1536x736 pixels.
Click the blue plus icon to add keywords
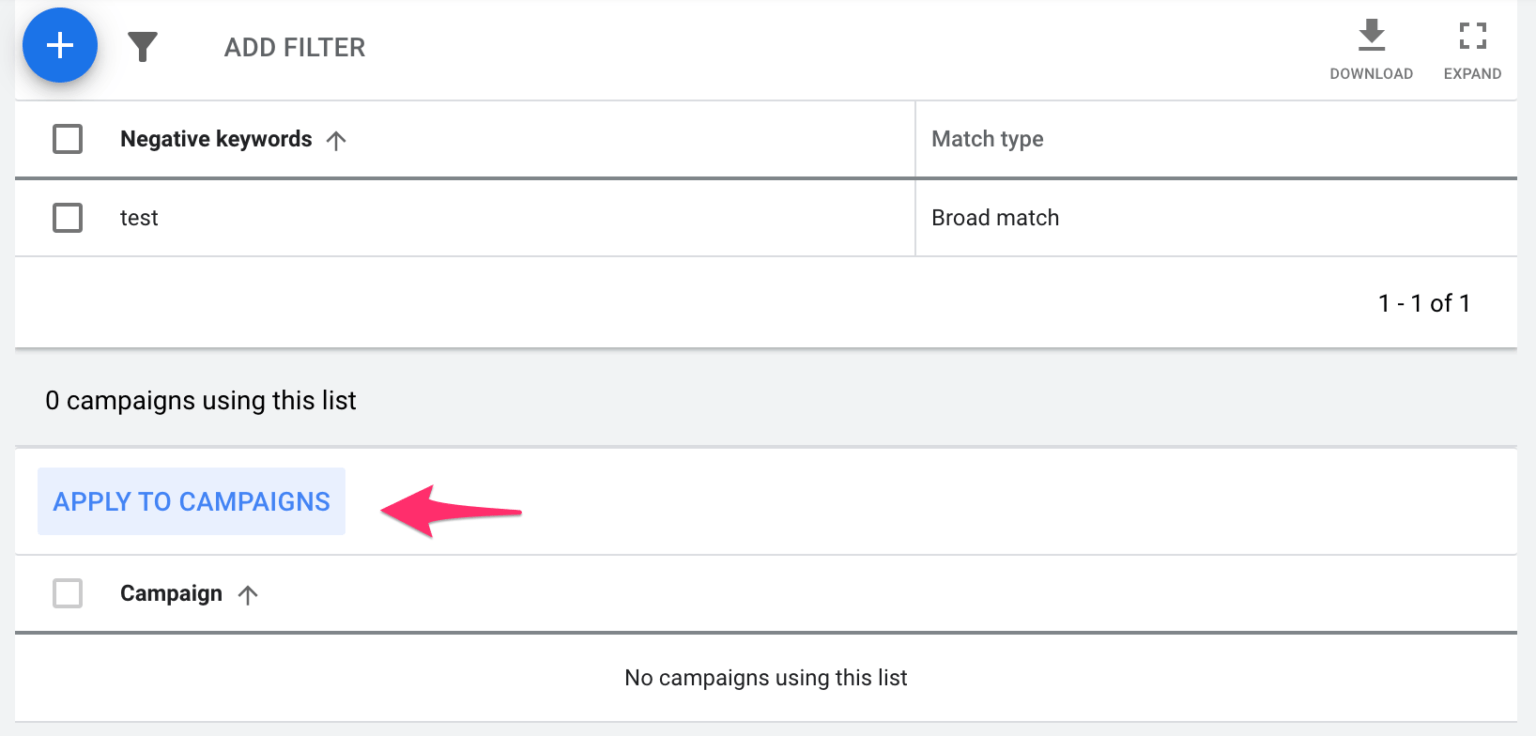click(60, 45)
